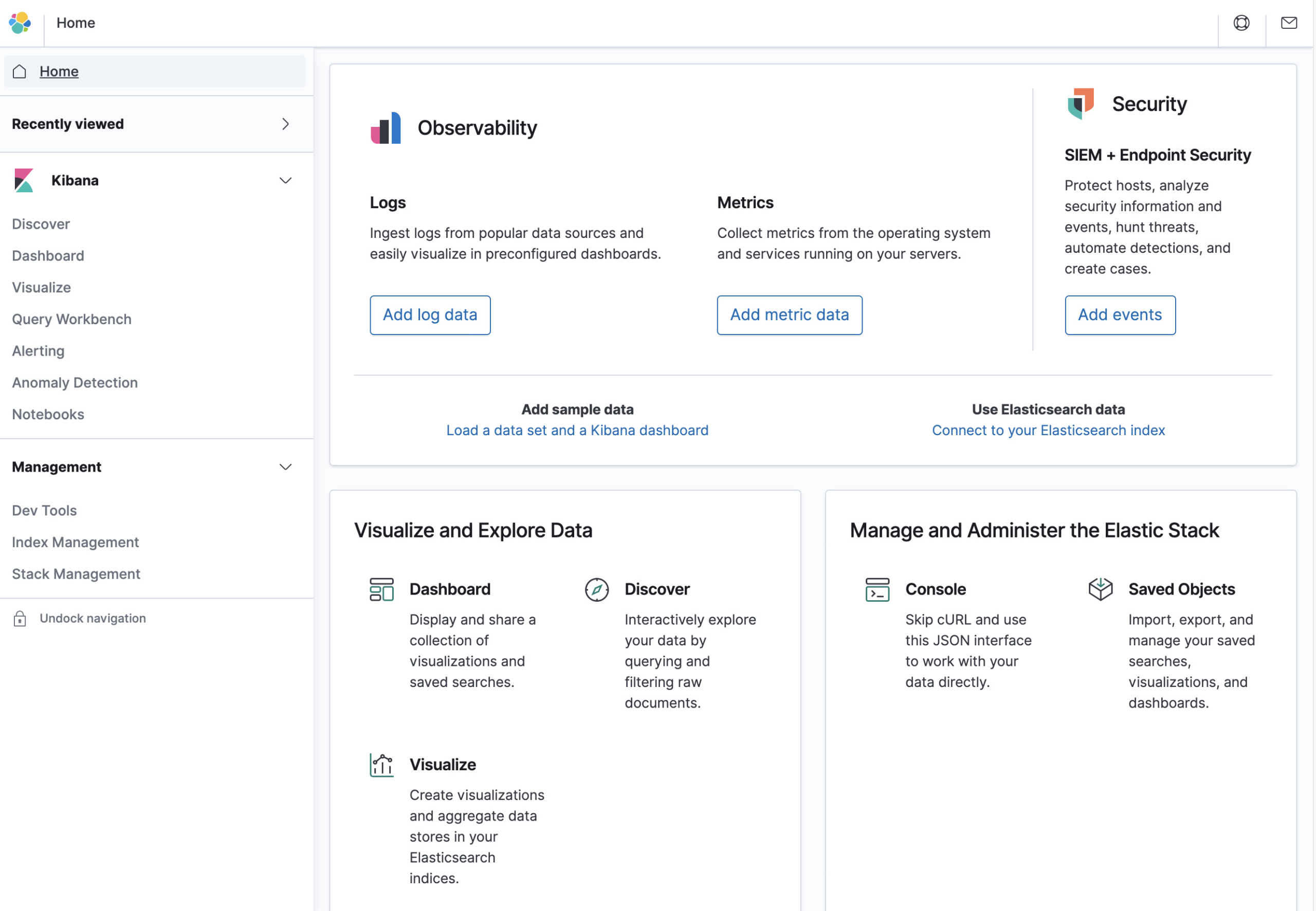Click the Visualize and Explore Data heading

coord(473,530)
